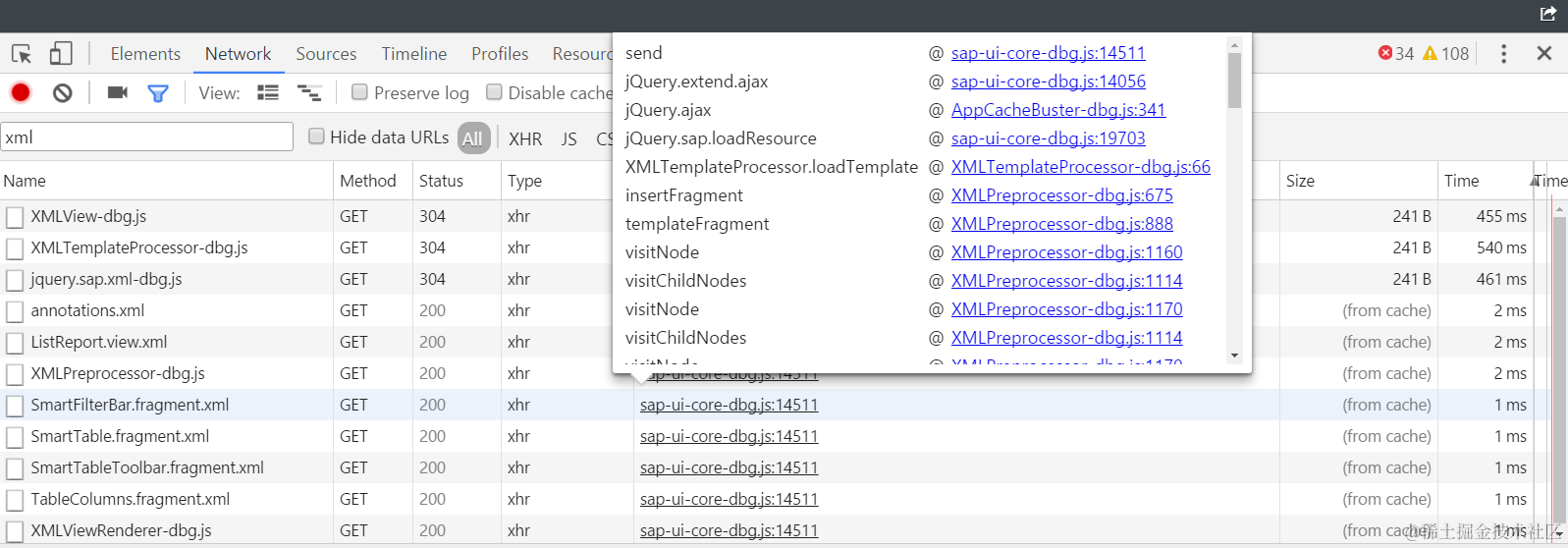Screen dimensions: 1568x548
Task: Select file icon of annotations.xml row
Action: (15, 311)
